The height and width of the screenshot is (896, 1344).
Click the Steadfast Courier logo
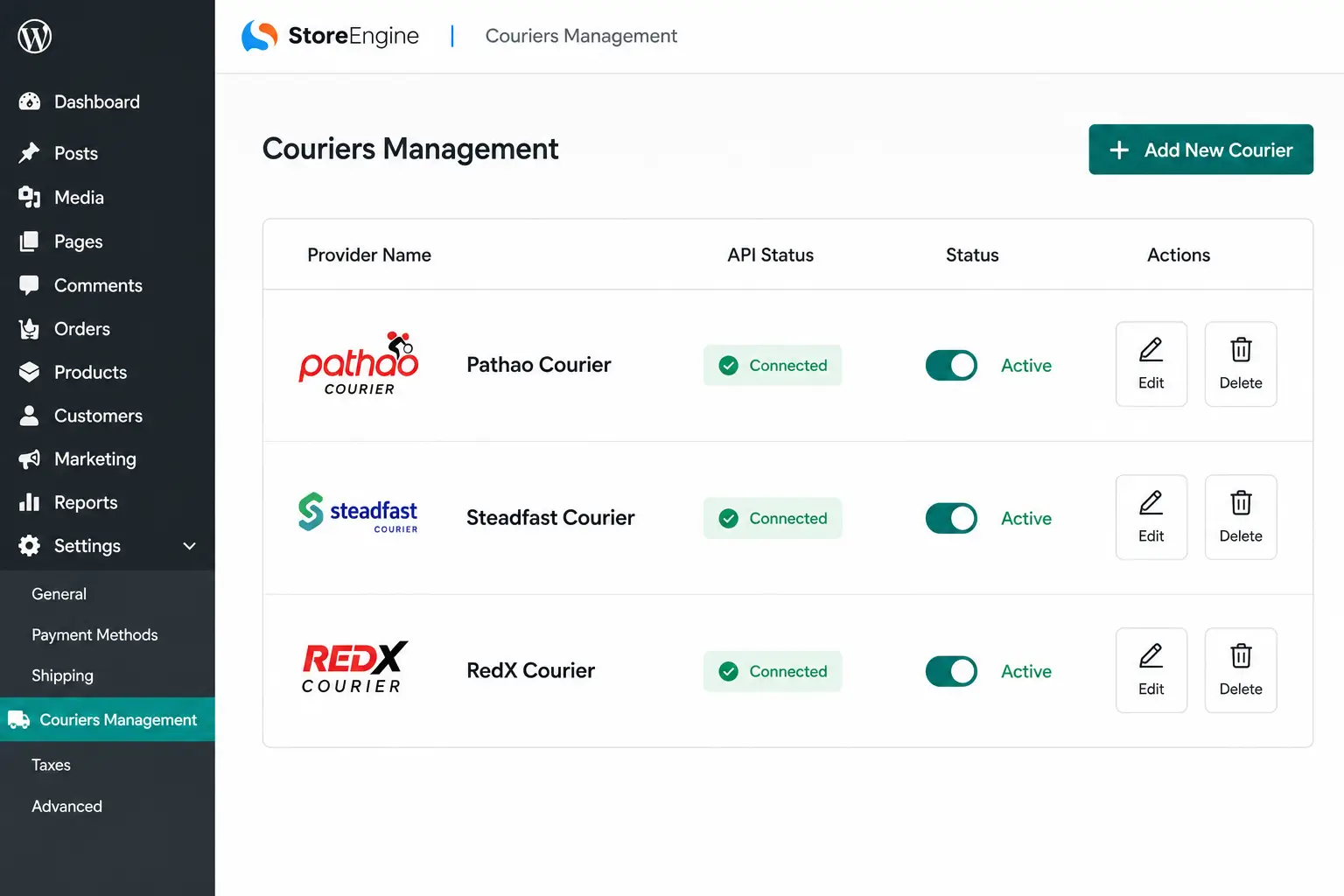pos(358,513)
